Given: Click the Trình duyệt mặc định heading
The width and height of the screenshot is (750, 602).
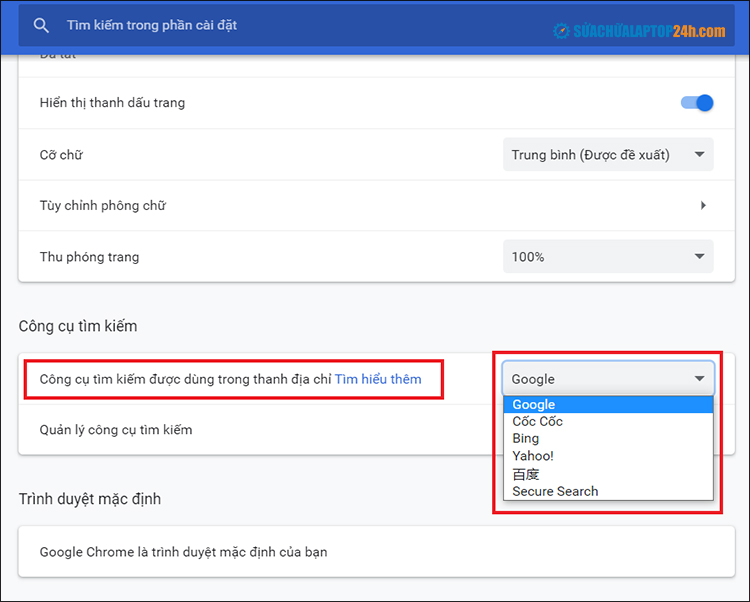Looking at the screenshot, I should (90, 499).
